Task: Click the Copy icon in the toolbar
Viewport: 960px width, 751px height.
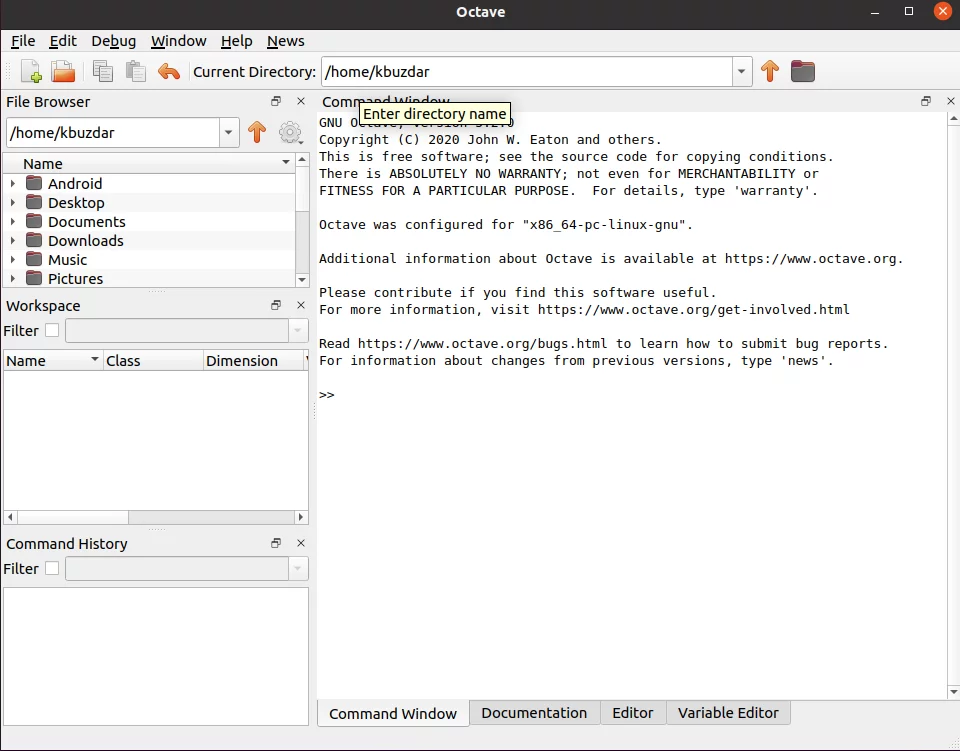Action: pyautogui.click(x=103, y=72)
